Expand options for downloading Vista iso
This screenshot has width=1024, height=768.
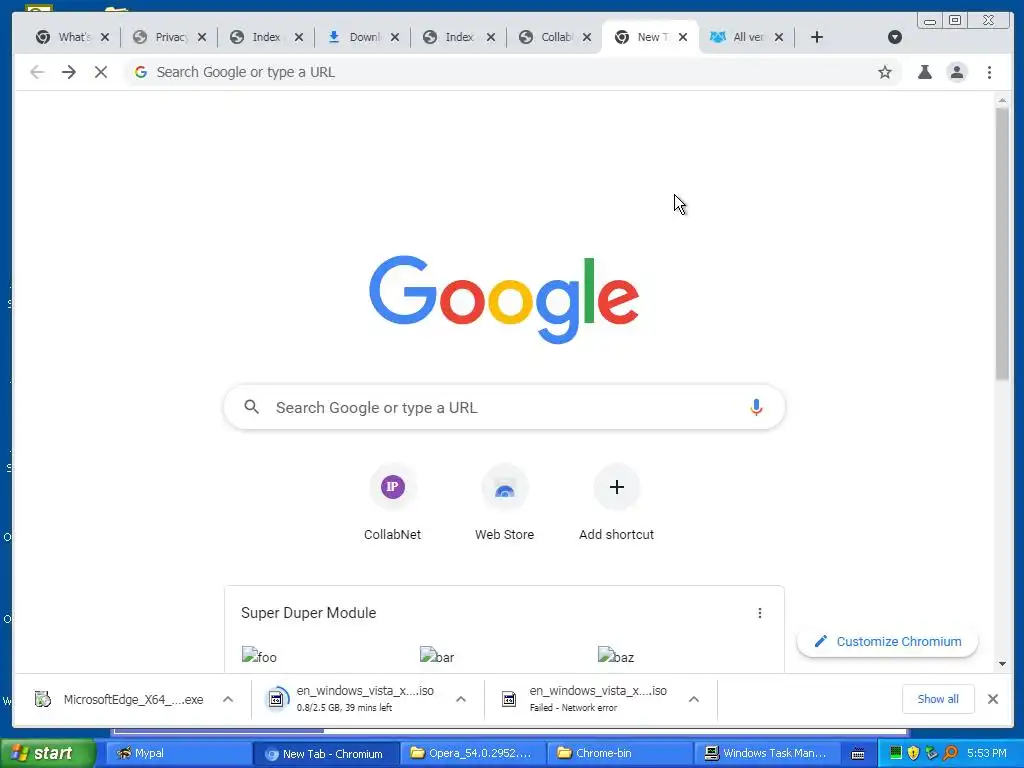coord(461,699)
